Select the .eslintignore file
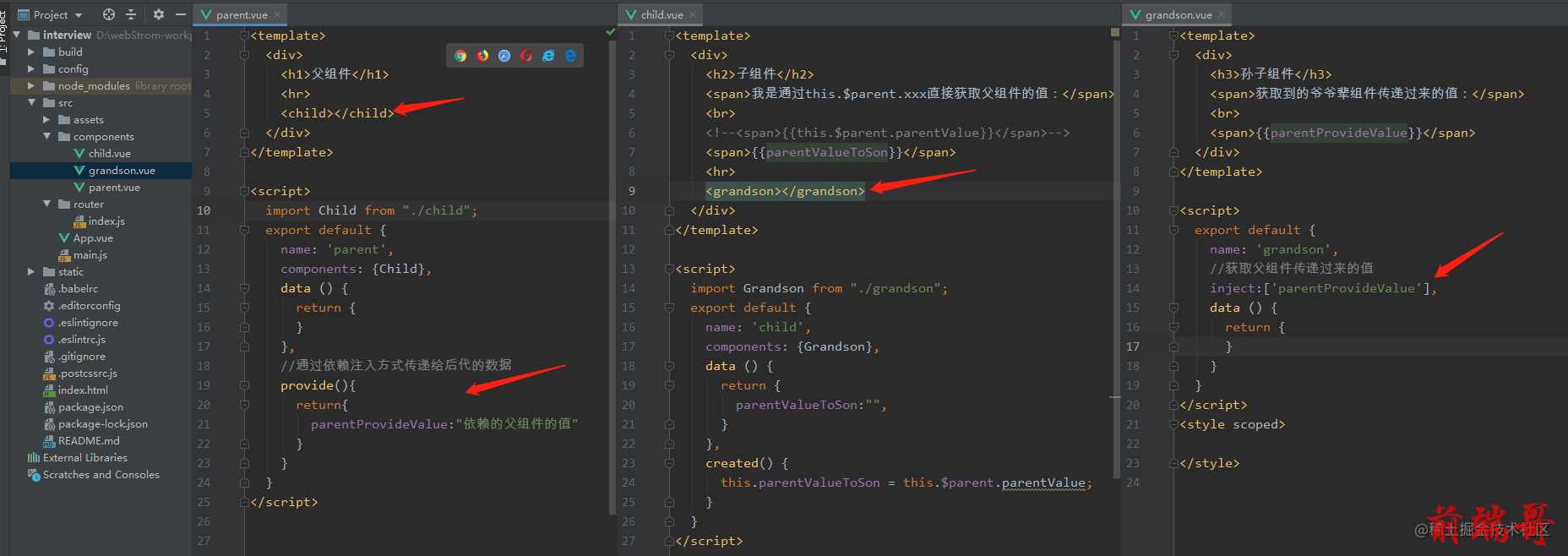This screenshot has width=1568, height=556. click(88, 322)
